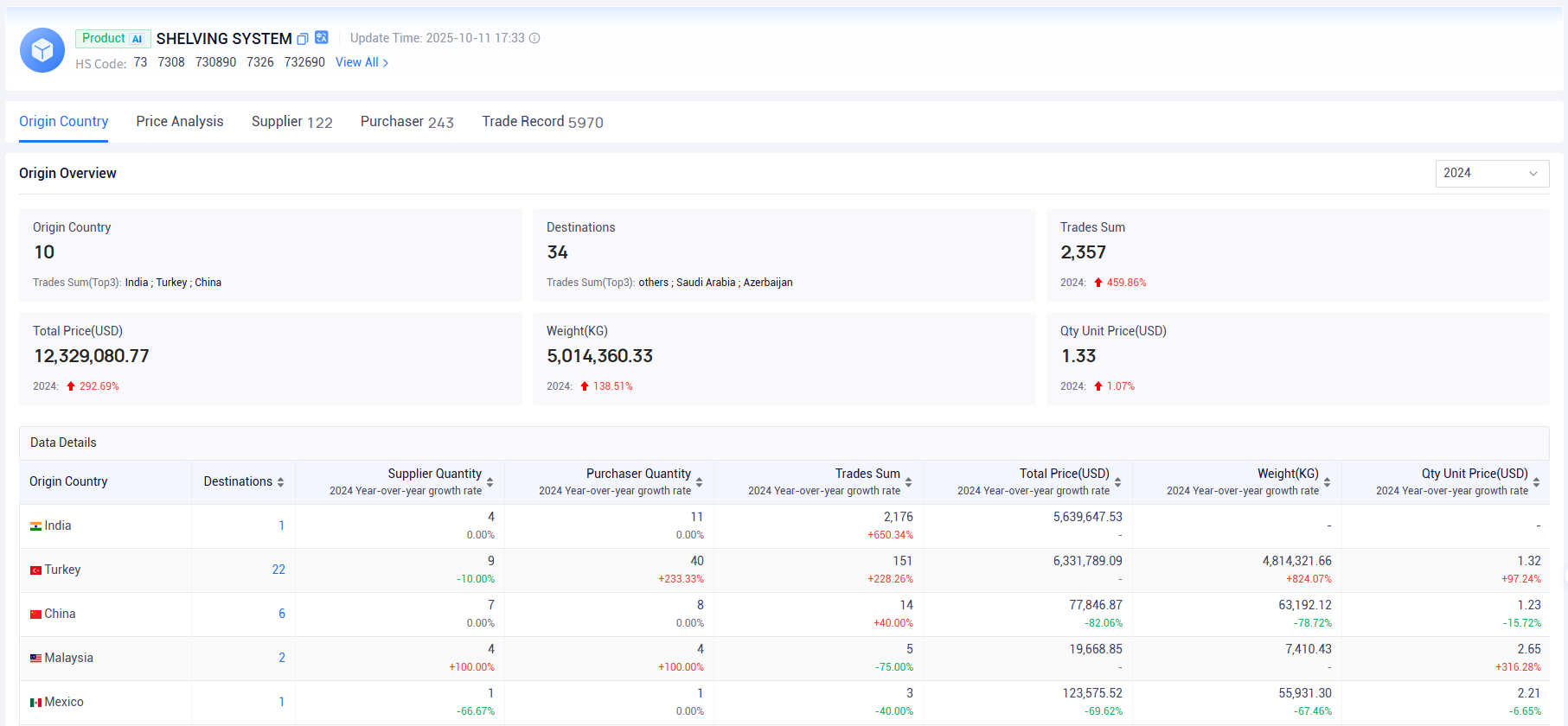This screenshot has width=1568, height=726.
Task: Sort by Purchaser Quantity column arrows
Action: [699, 482]
